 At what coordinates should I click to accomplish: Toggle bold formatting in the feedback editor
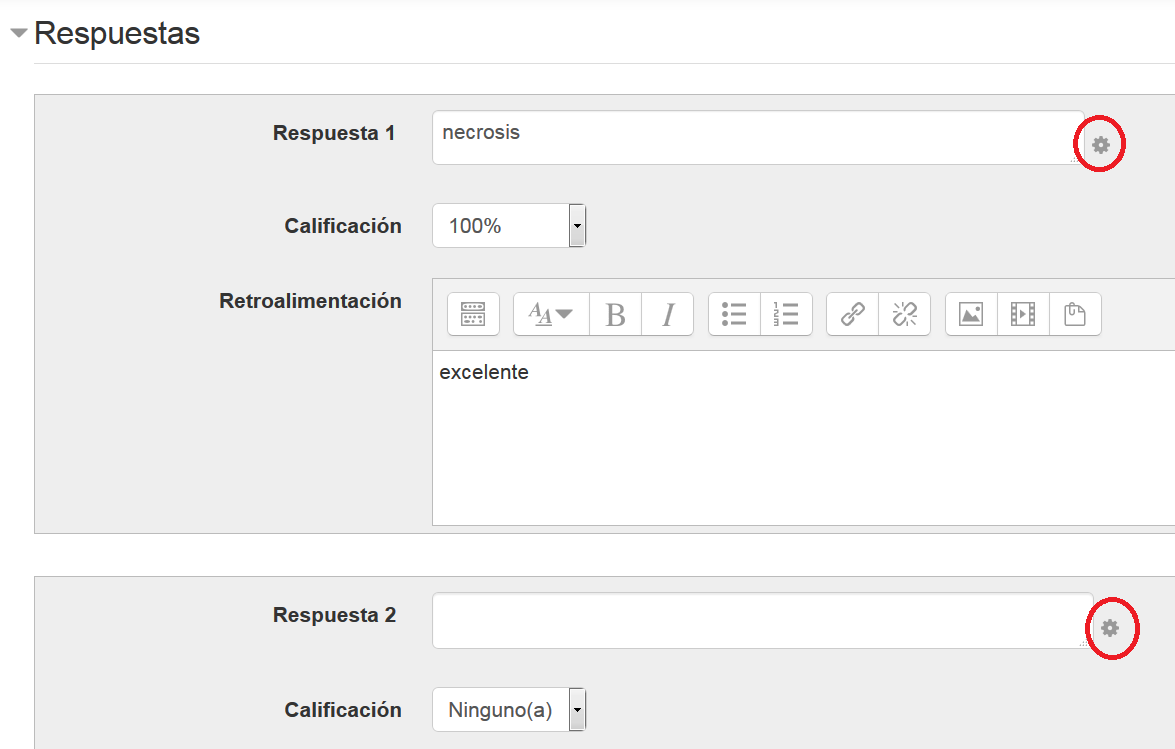point(614,313)
